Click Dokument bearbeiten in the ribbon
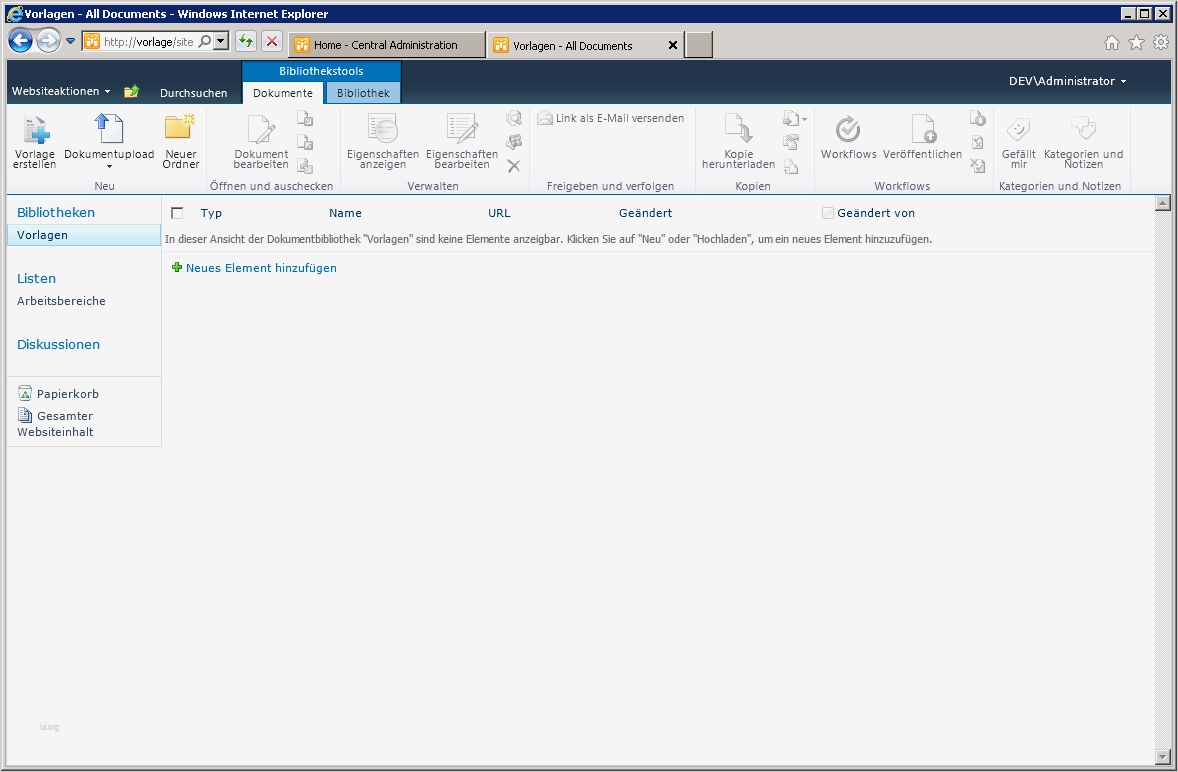This screenshot has height=772, width=1178. (x=261, y=141)
